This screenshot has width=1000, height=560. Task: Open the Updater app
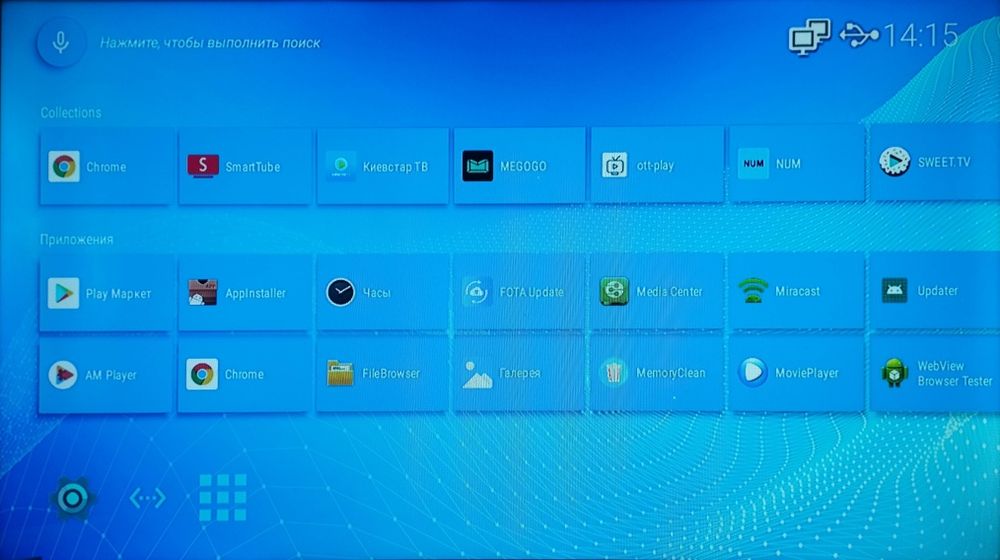pos(935,290)
